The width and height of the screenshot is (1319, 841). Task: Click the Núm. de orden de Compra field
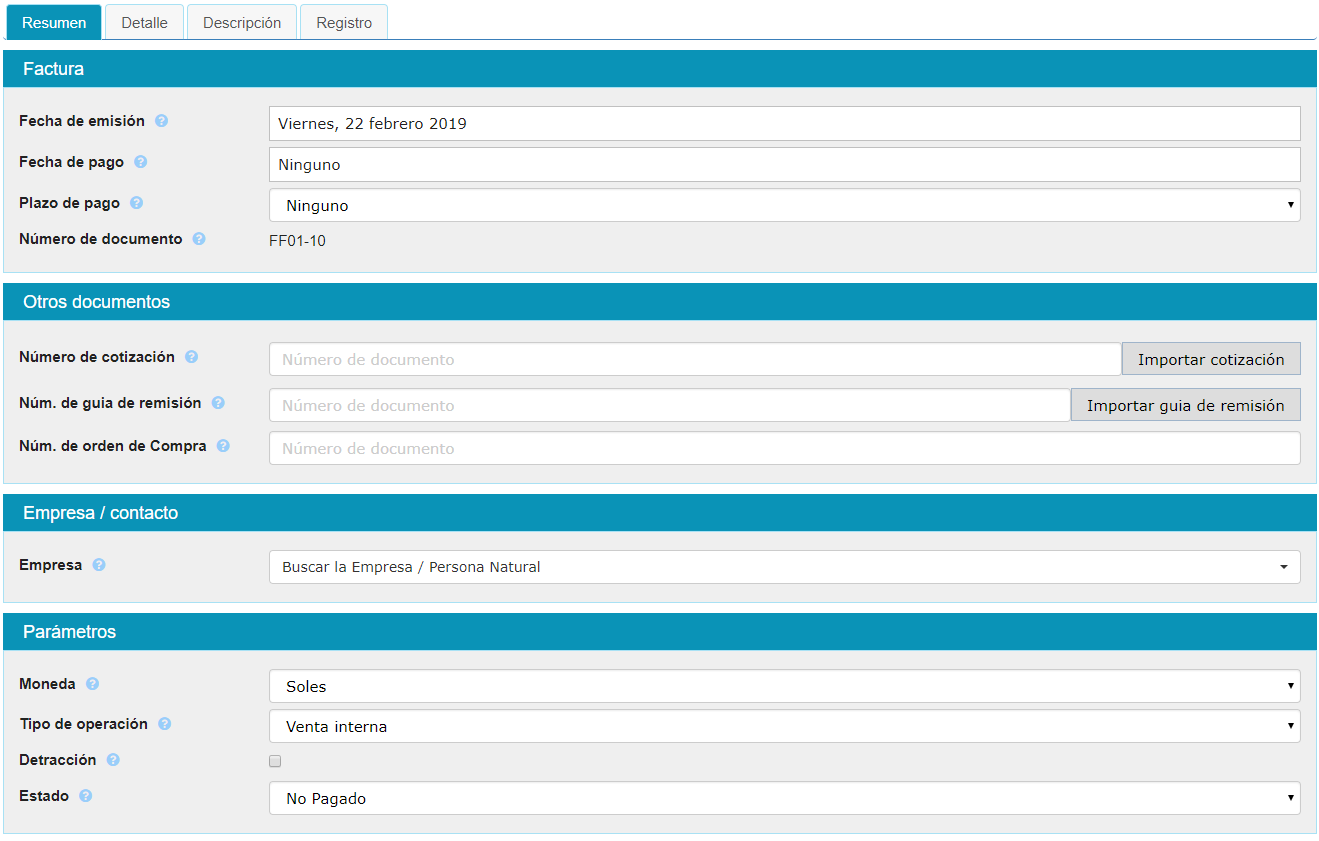[784, 448]
